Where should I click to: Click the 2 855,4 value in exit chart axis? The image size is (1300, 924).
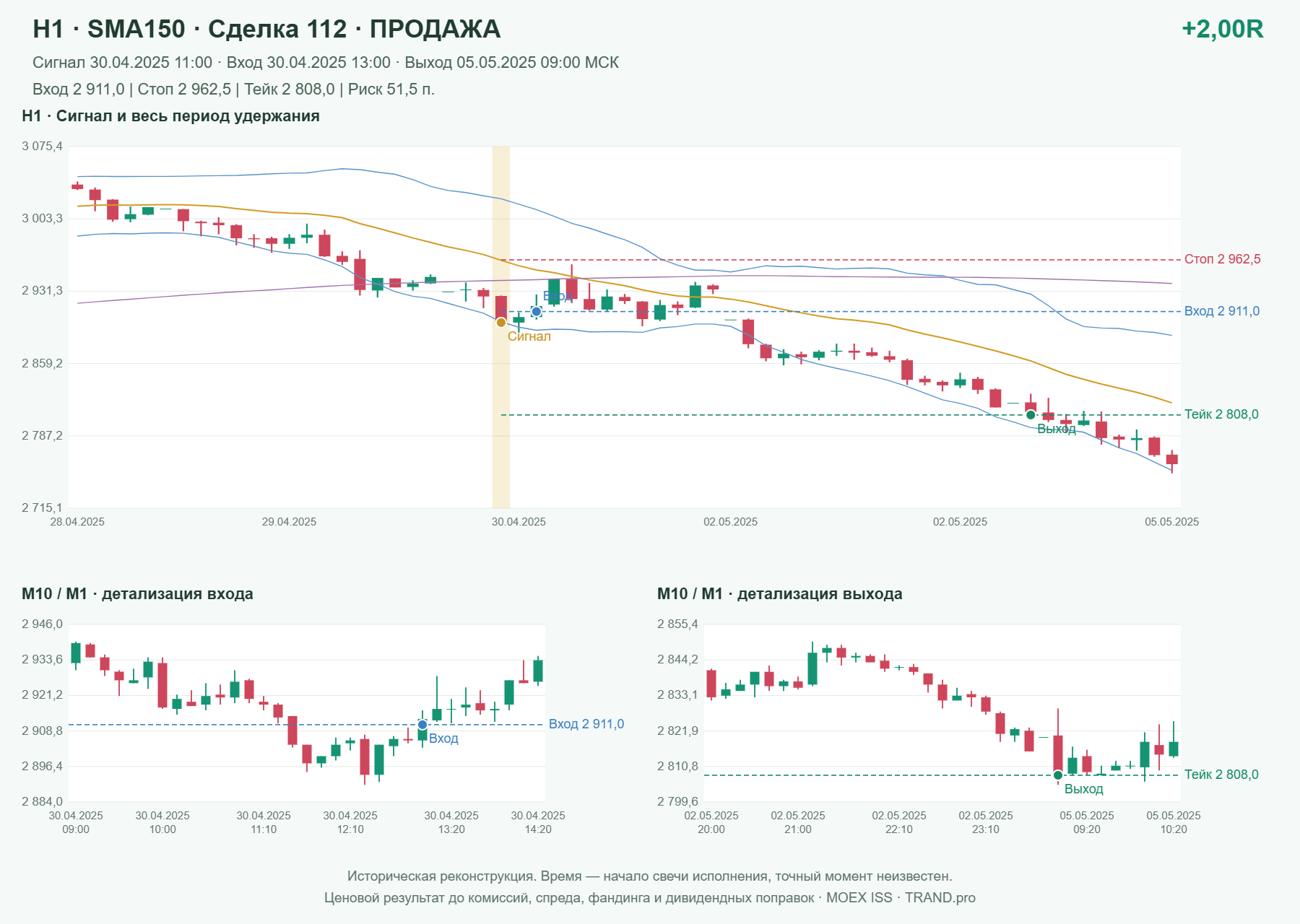click(x=677, y=624)
